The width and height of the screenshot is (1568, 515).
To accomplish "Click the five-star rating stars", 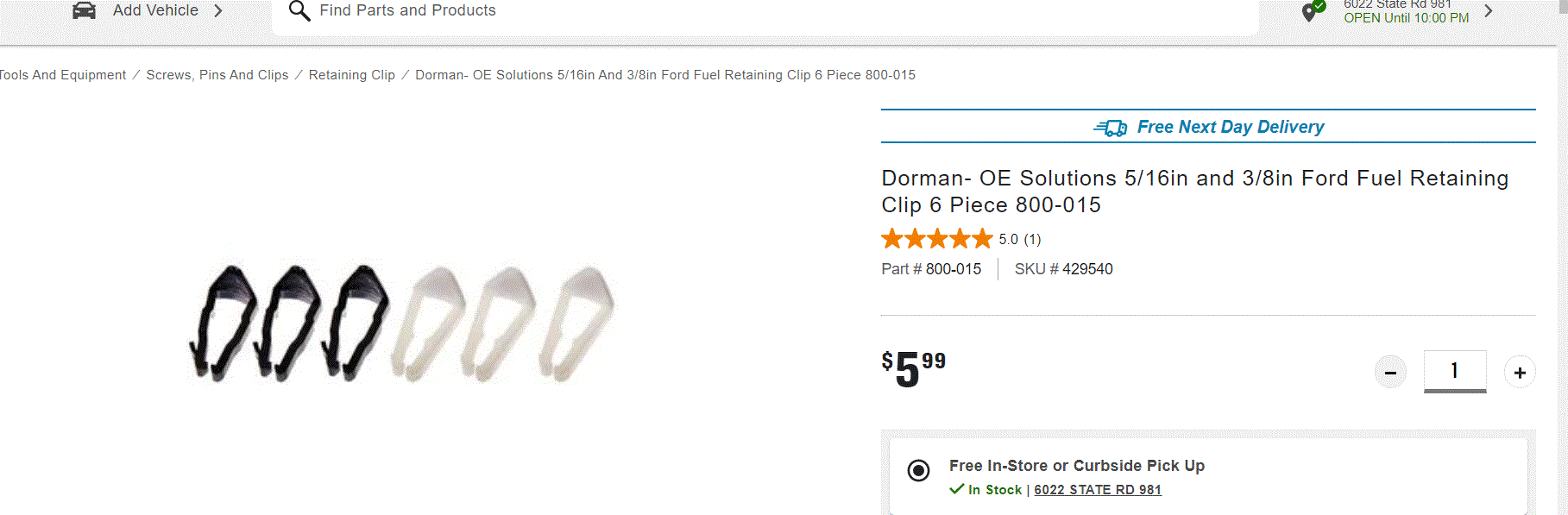I will tap(937, 239).
